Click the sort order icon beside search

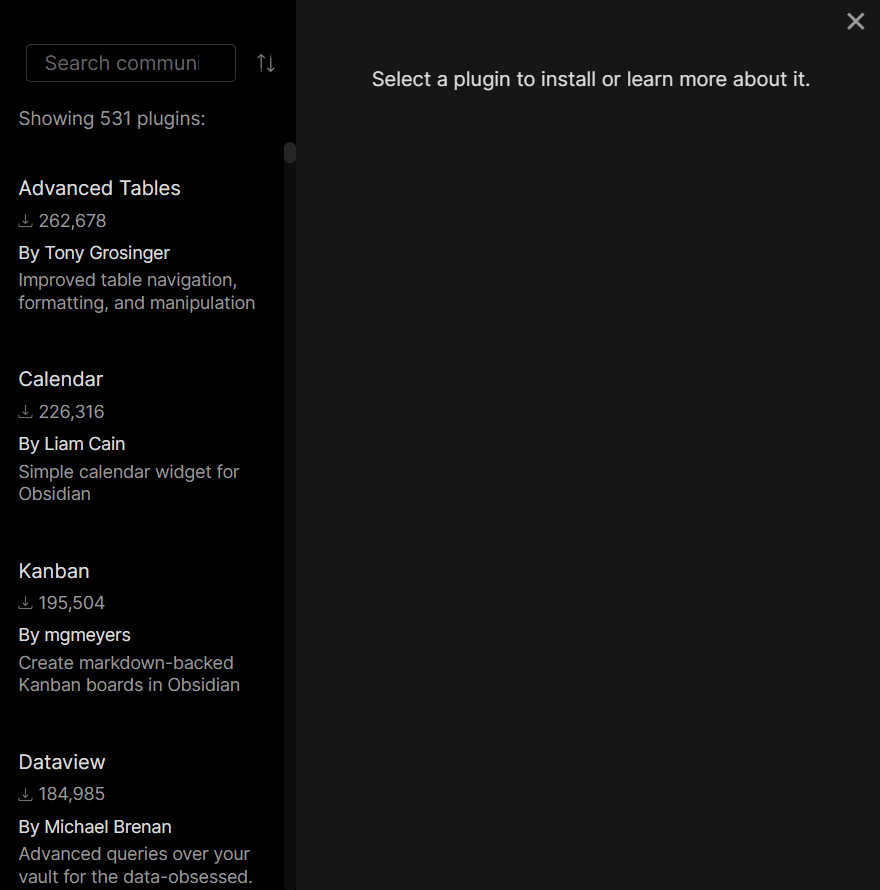[x=265, y=63]
